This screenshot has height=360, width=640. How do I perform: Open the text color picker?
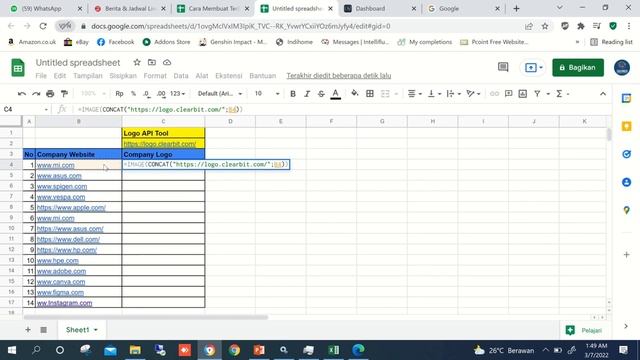(x=336, y=94)
